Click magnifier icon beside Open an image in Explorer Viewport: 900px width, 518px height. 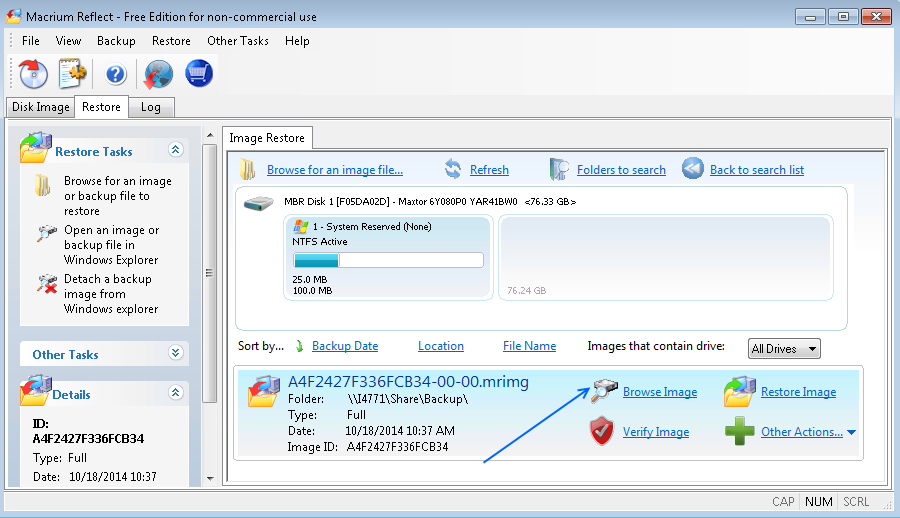46,233
